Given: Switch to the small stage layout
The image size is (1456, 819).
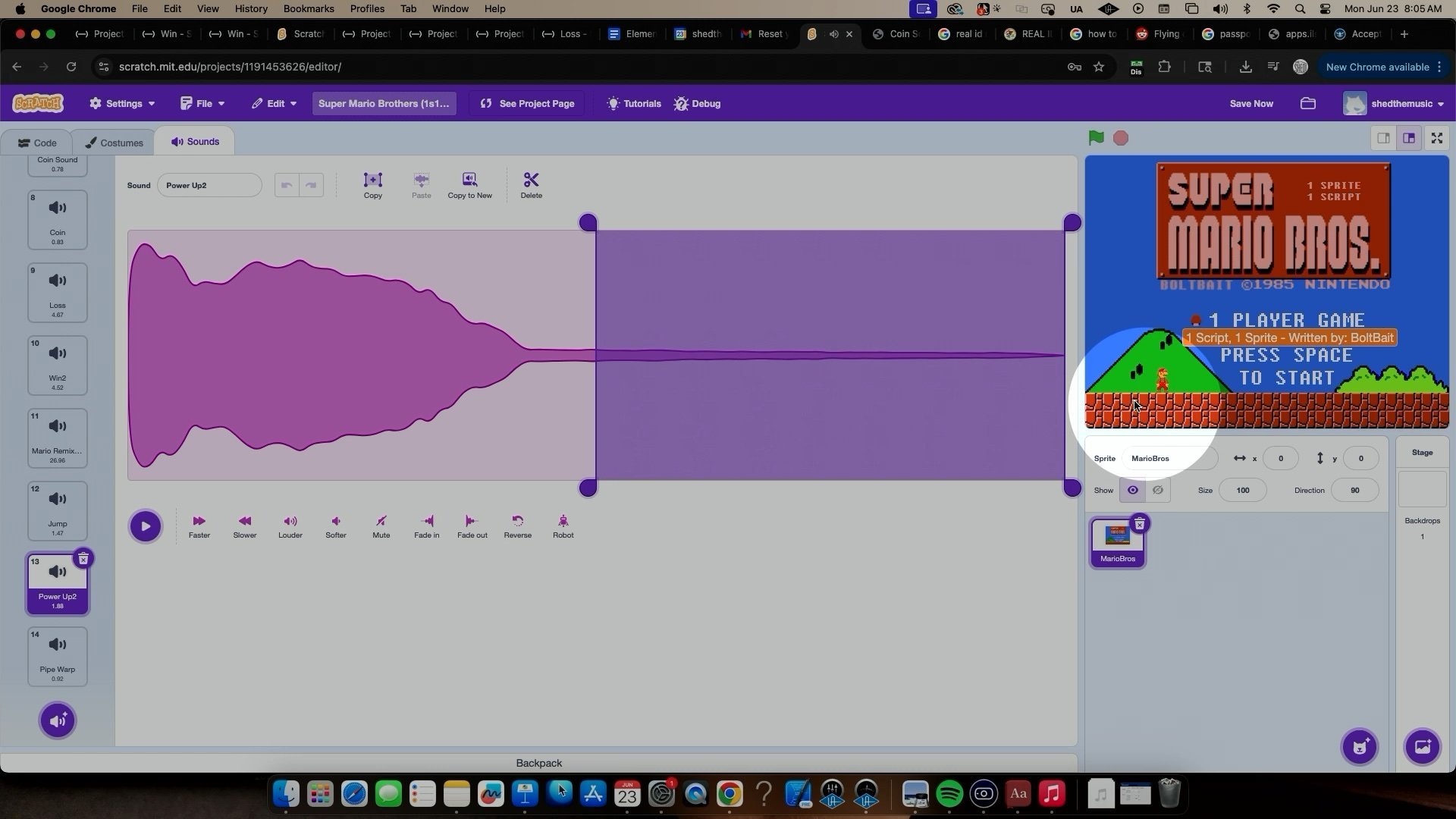Looking at the screenshot, I should tap(1383, 138).
